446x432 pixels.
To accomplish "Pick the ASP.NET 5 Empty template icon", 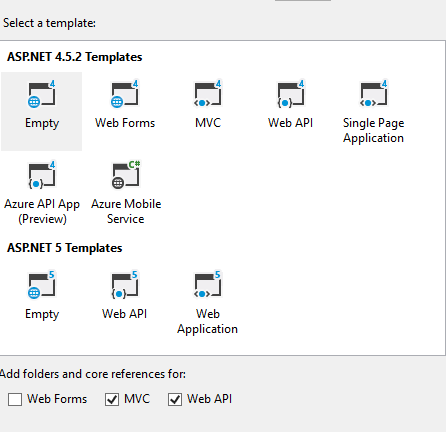I will click(x=42, y=285).
